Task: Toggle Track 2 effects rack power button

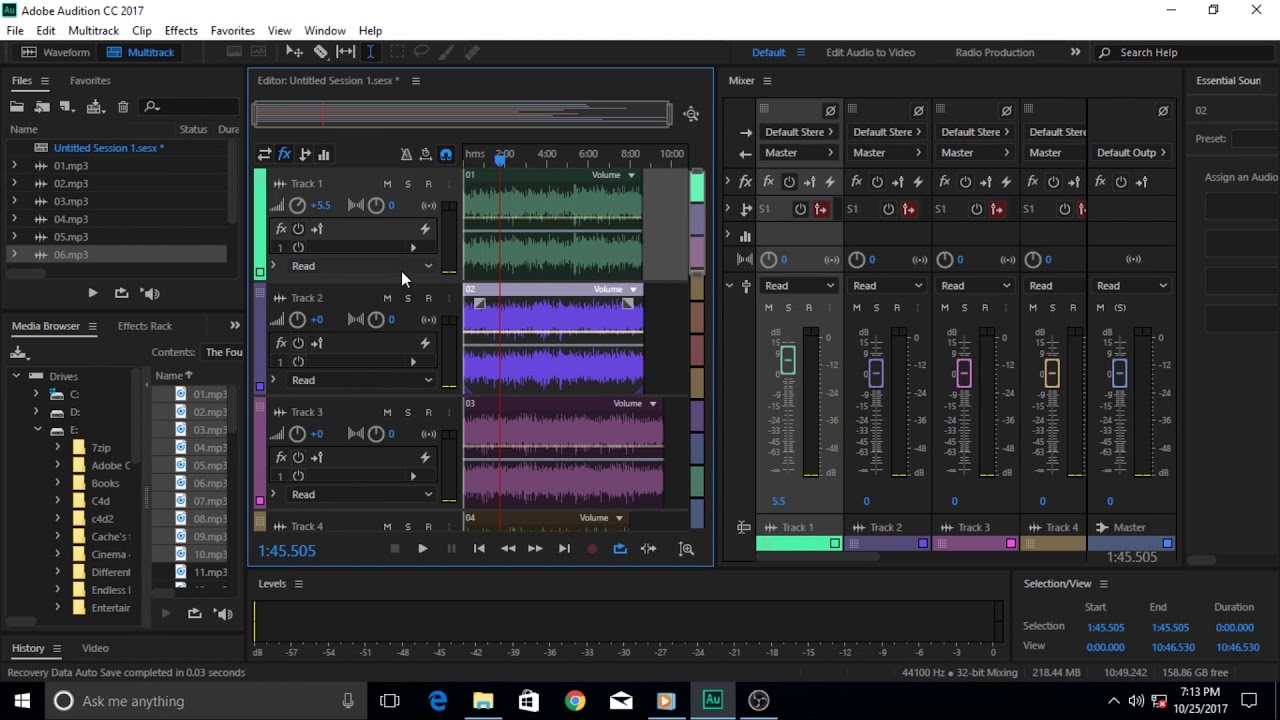Action: coord(298,343)
